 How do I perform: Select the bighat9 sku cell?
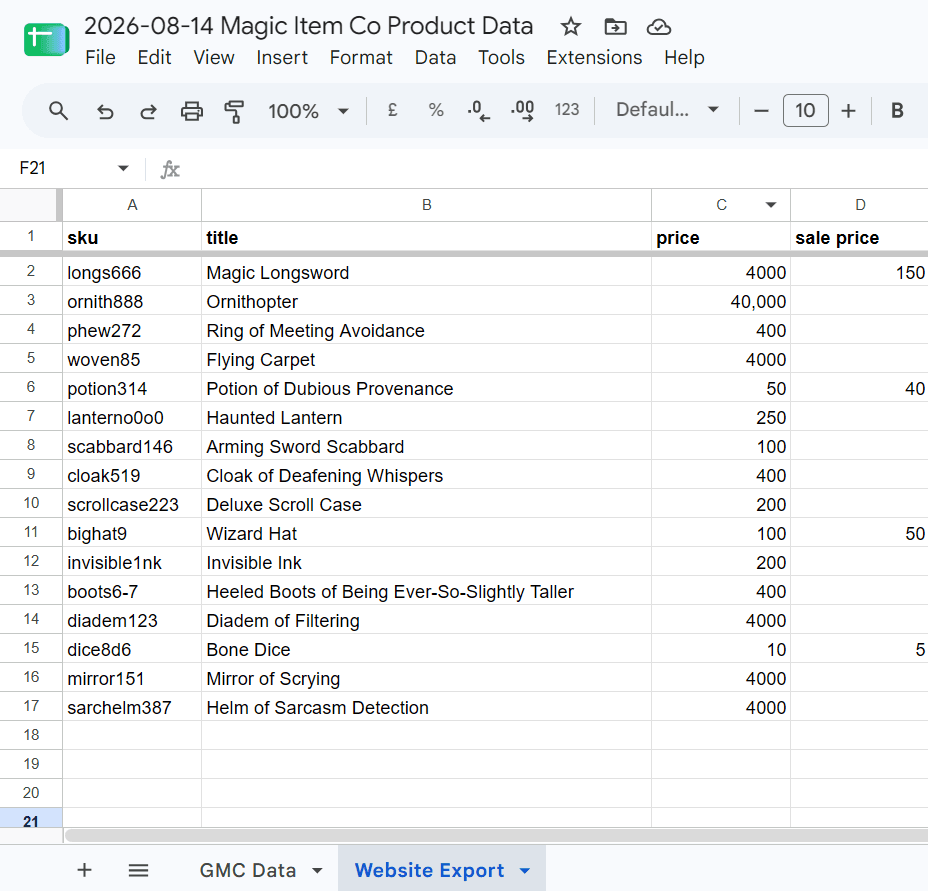click(x=132, y=533)
